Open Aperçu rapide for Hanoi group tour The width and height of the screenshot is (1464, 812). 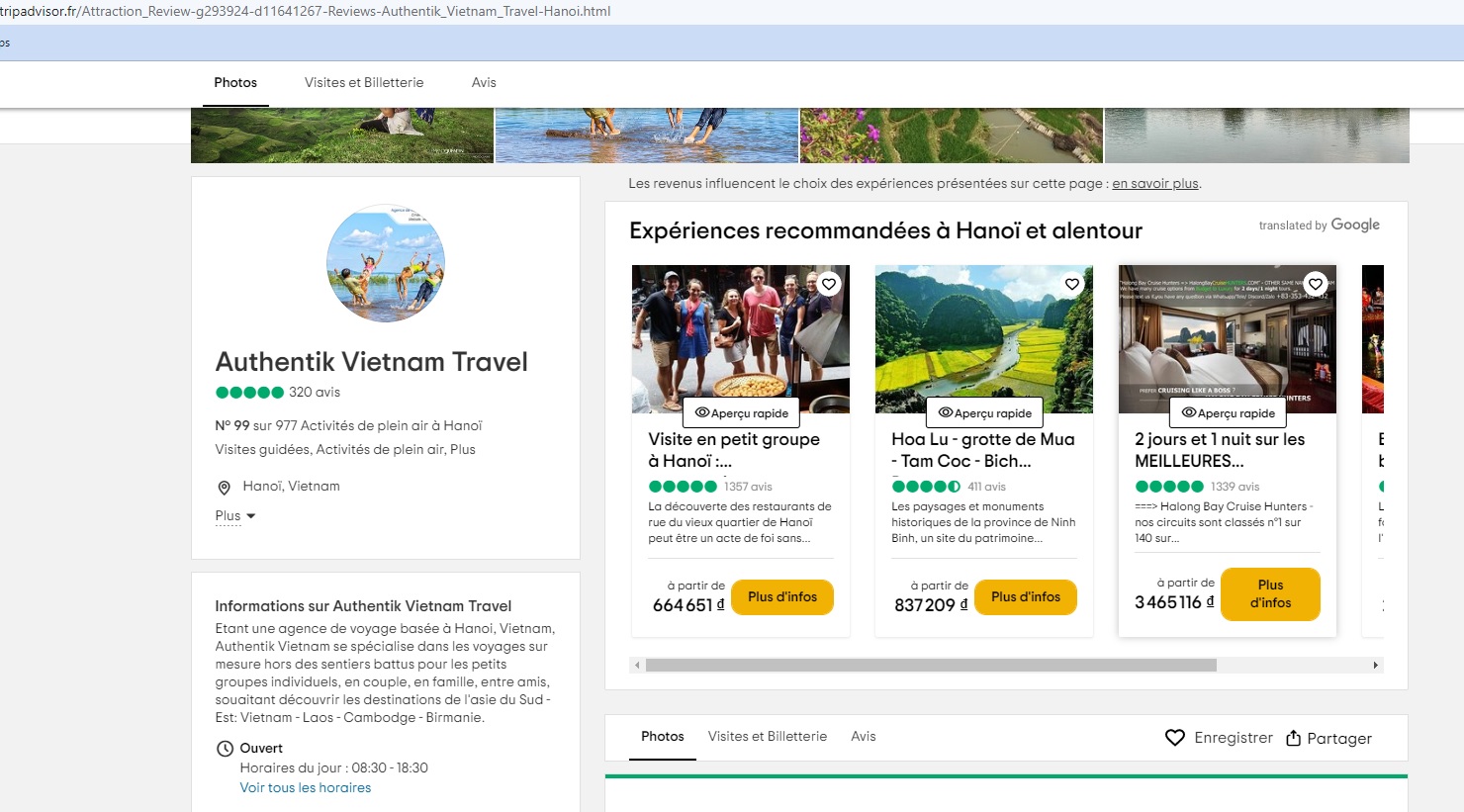pyautogui.click(x=741, y=413)
